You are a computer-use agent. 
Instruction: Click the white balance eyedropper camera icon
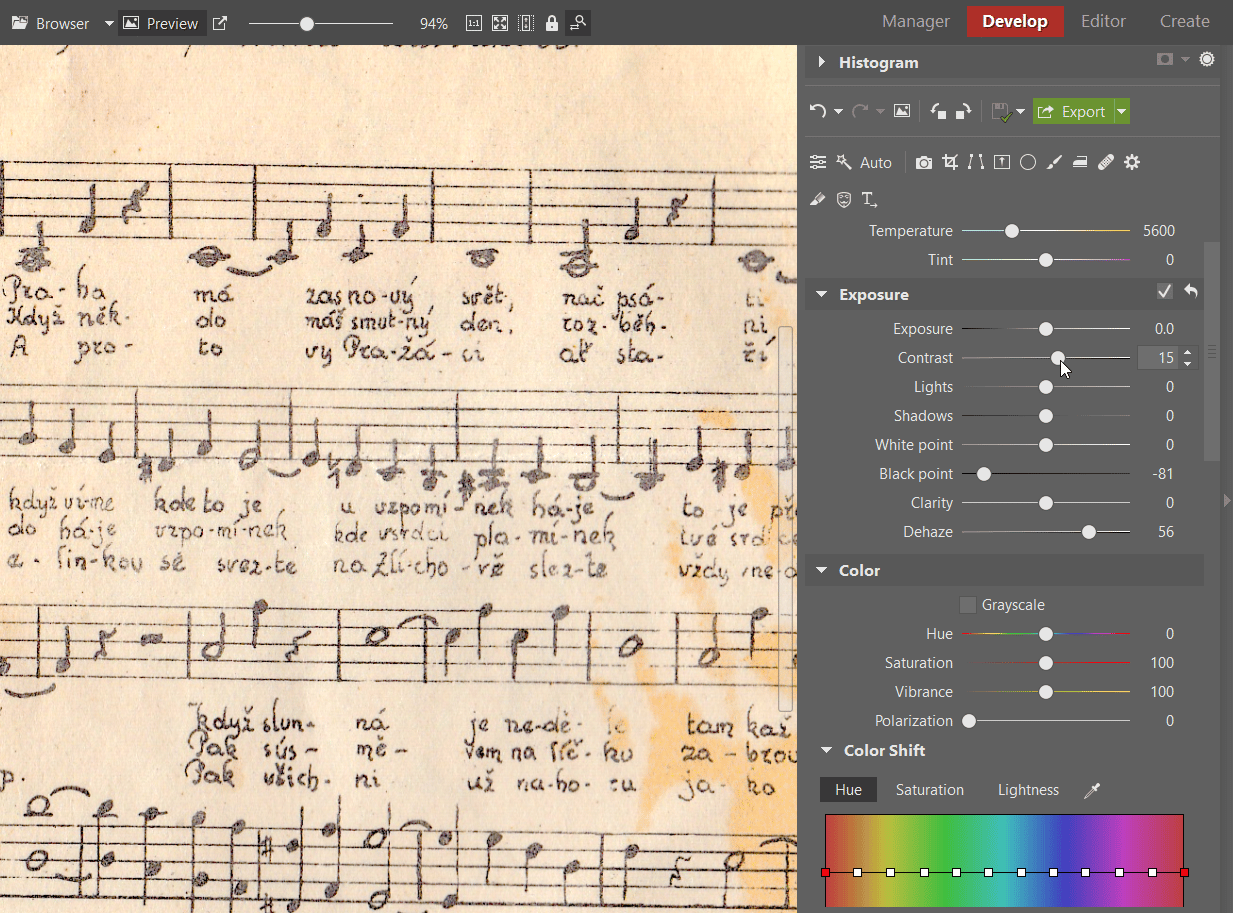(x=923, y=161)
